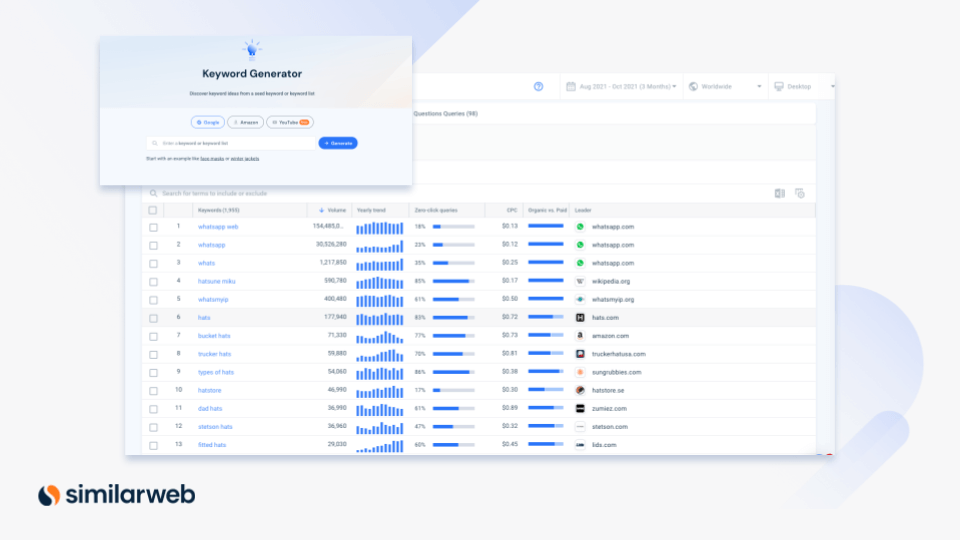Select the YouTube source option
Image resolution: width=960 pixels, height=540 pixels.
point(290,122)
